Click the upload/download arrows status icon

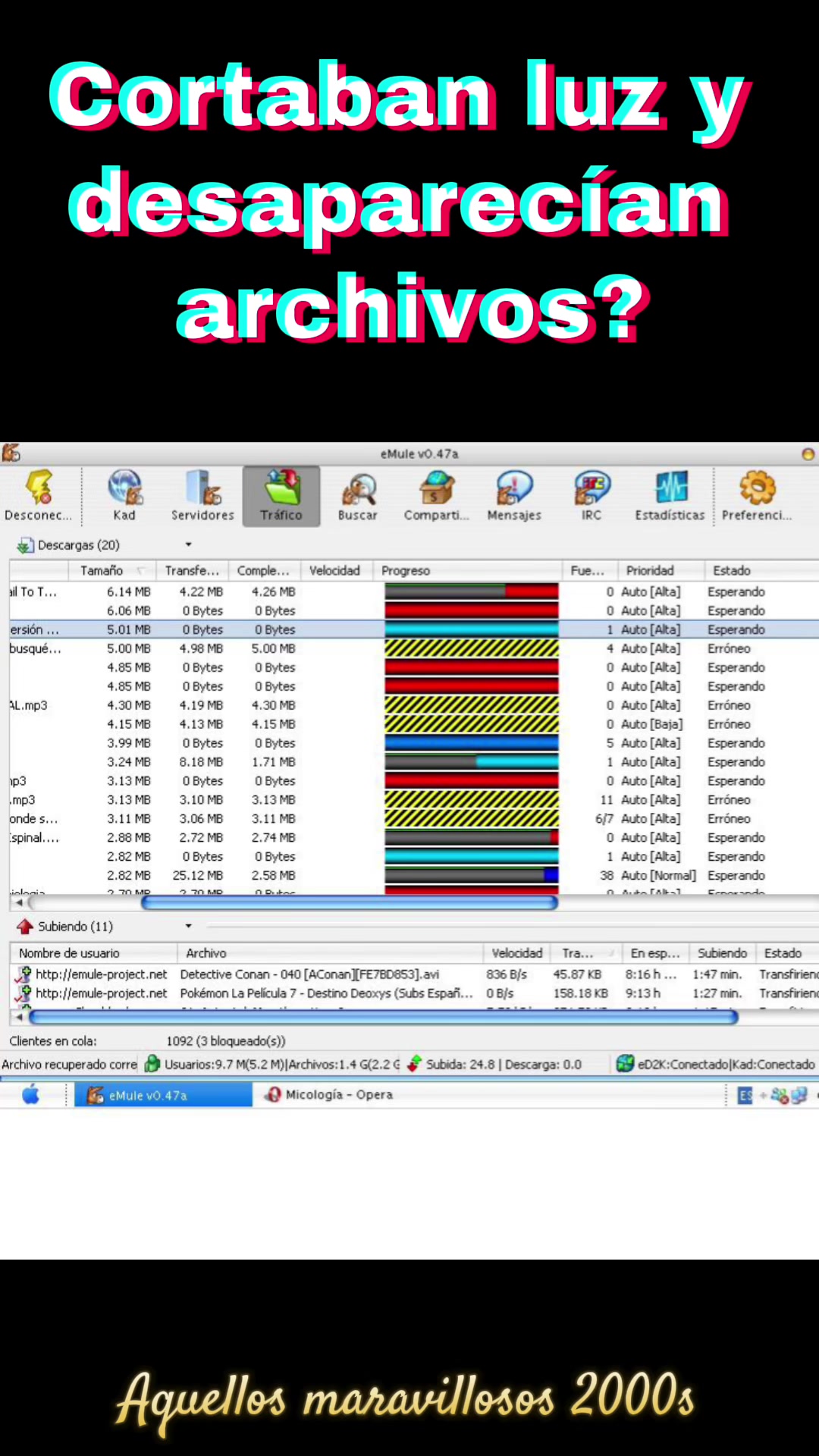[x=414, y=1064]
